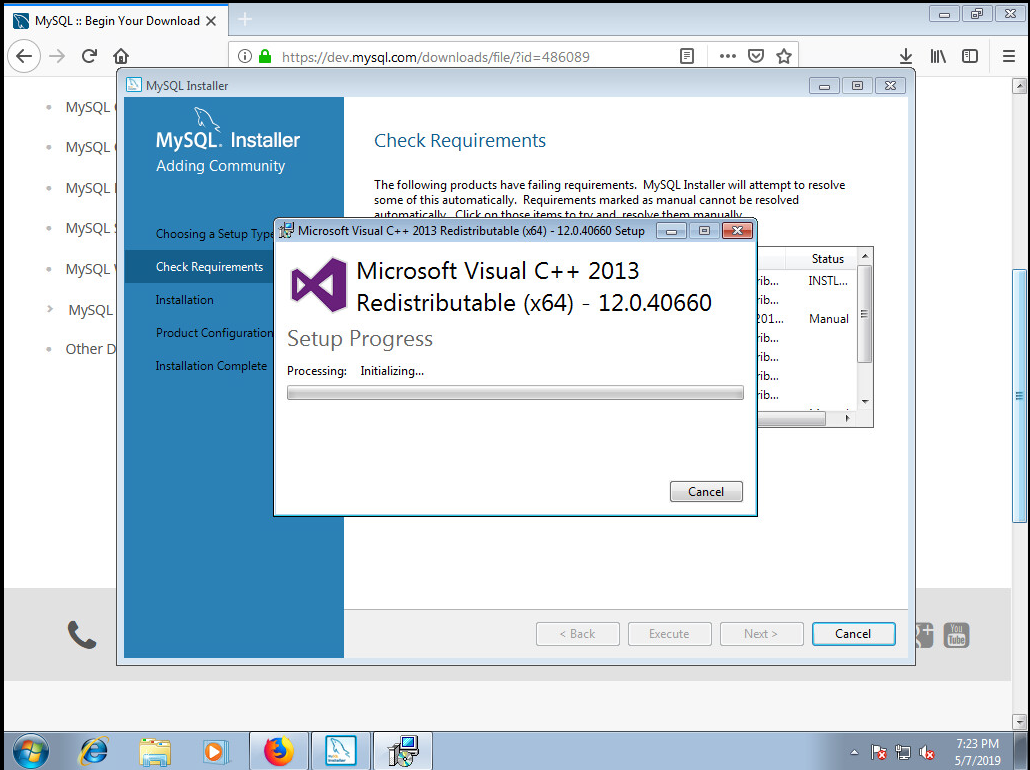Click the address bar URL field
1030x770 pixels.
click(x=435, y=57)
